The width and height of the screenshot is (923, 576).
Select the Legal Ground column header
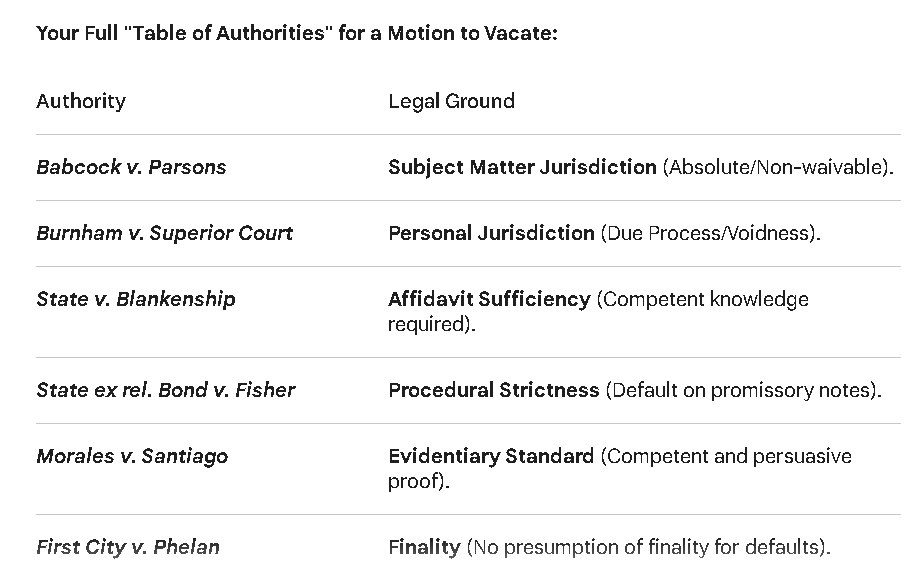tap(451, 101)
